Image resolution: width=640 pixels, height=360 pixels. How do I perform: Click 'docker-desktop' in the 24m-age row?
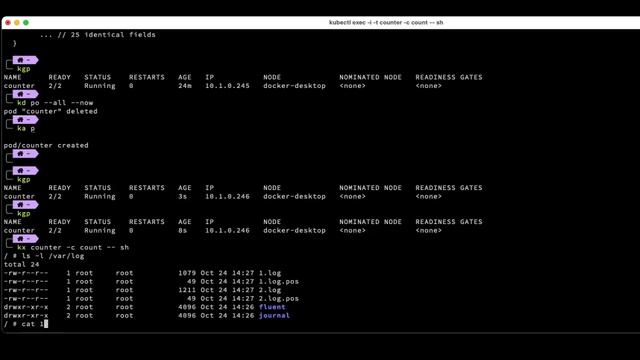point(294,86)
